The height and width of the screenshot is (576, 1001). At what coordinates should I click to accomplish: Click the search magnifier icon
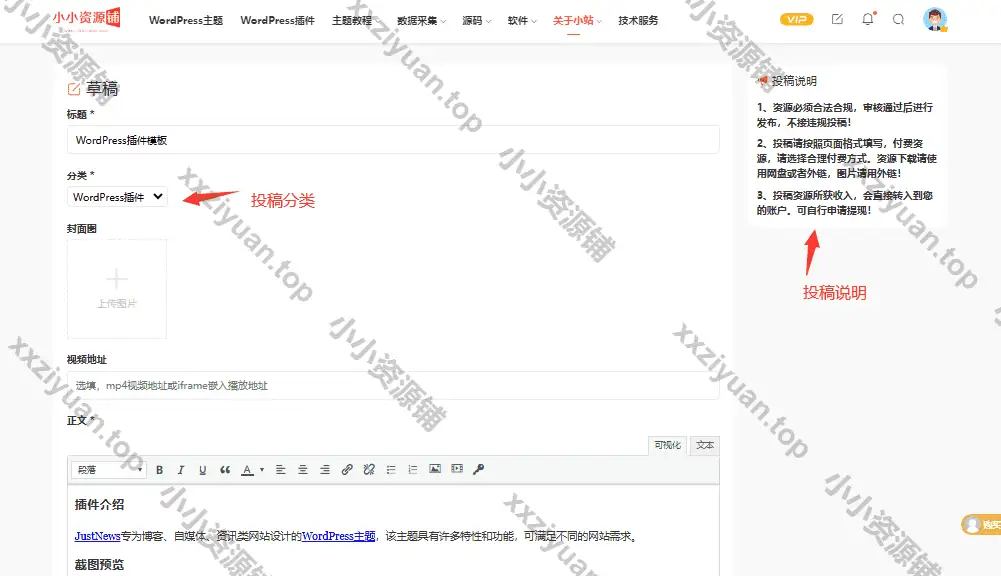pyautogui.click(x=898, y=19)
